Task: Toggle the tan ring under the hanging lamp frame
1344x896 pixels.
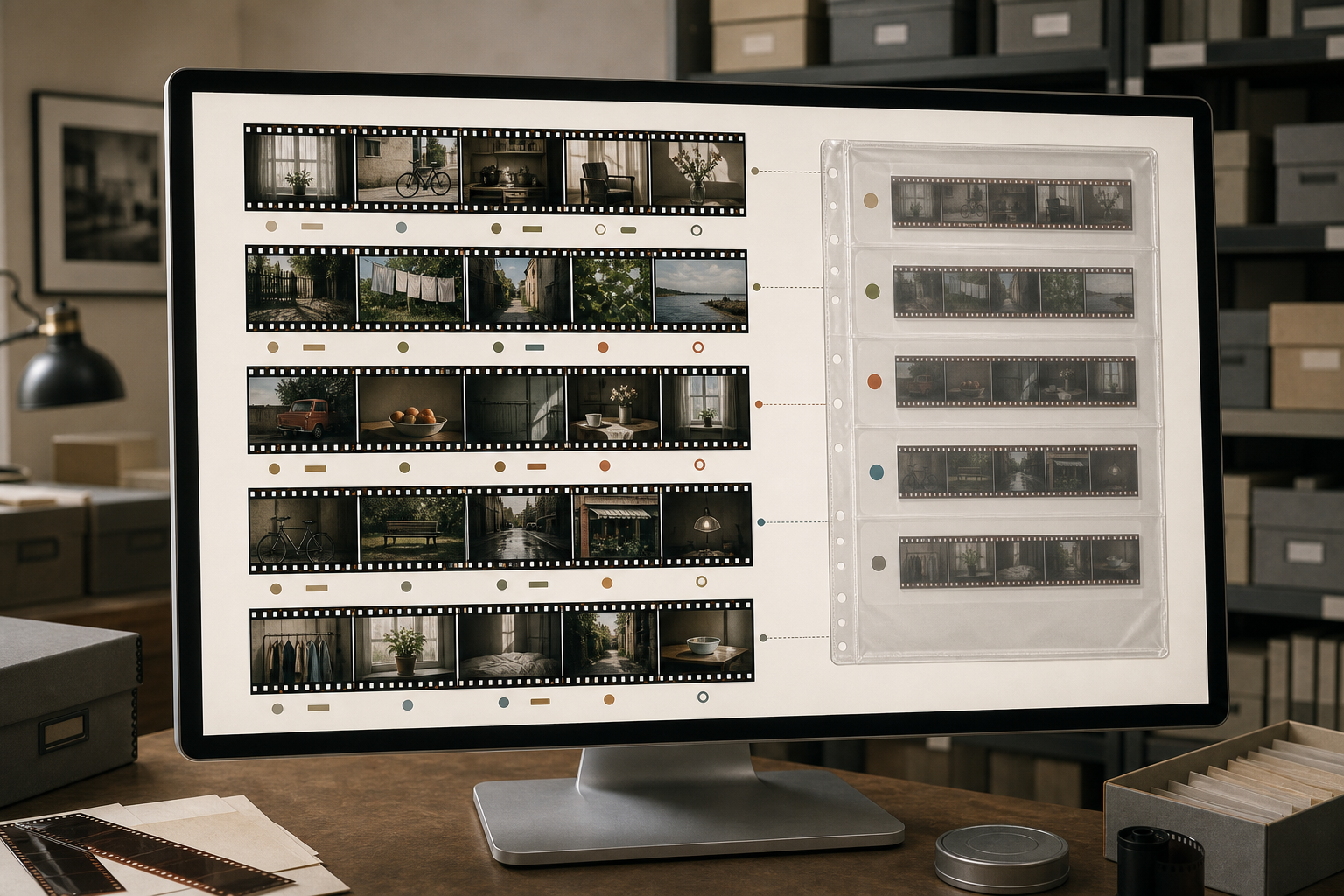Action: pyautogui.click(x=701, y=581)
